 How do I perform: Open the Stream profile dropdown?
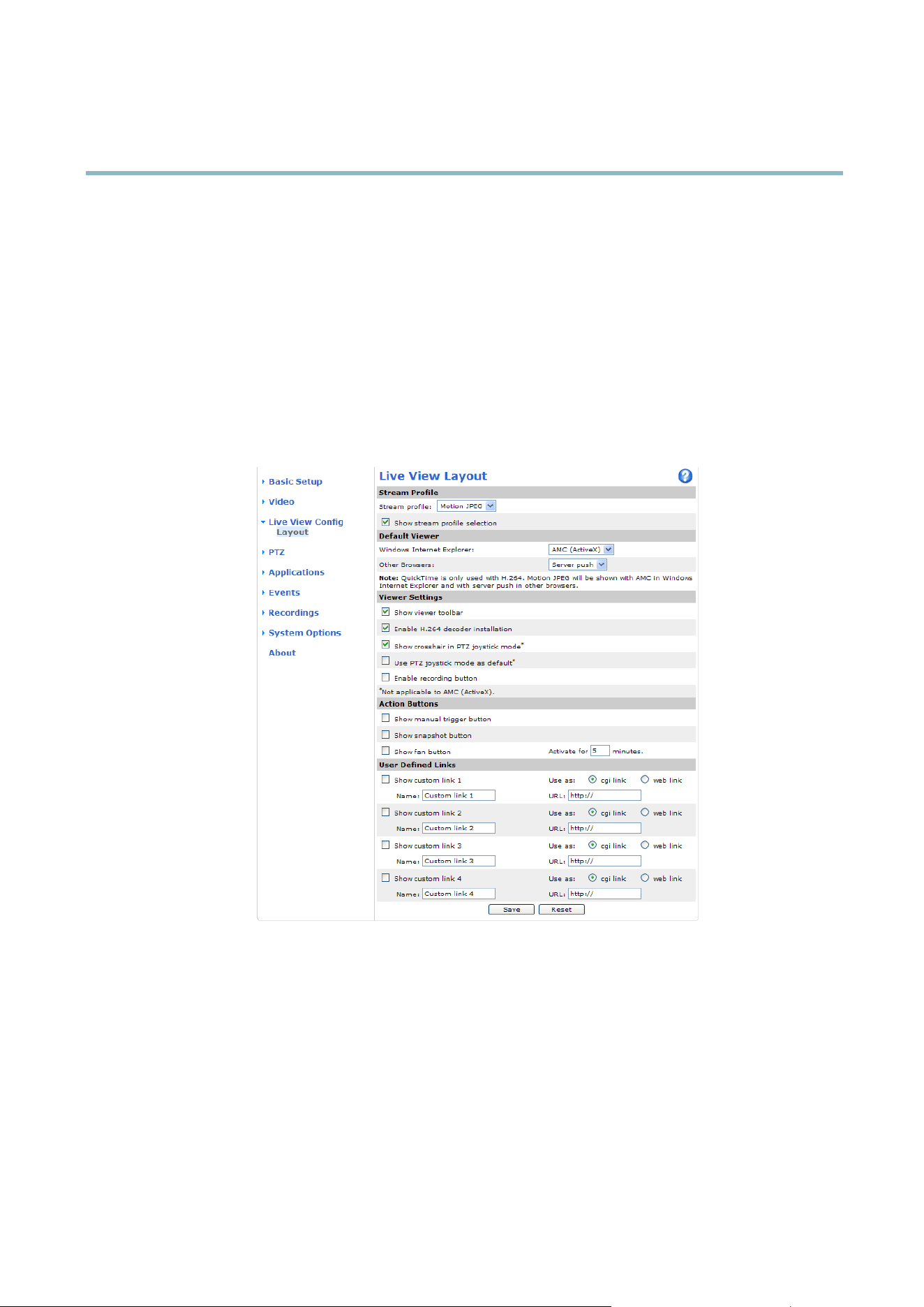point(466,506)
